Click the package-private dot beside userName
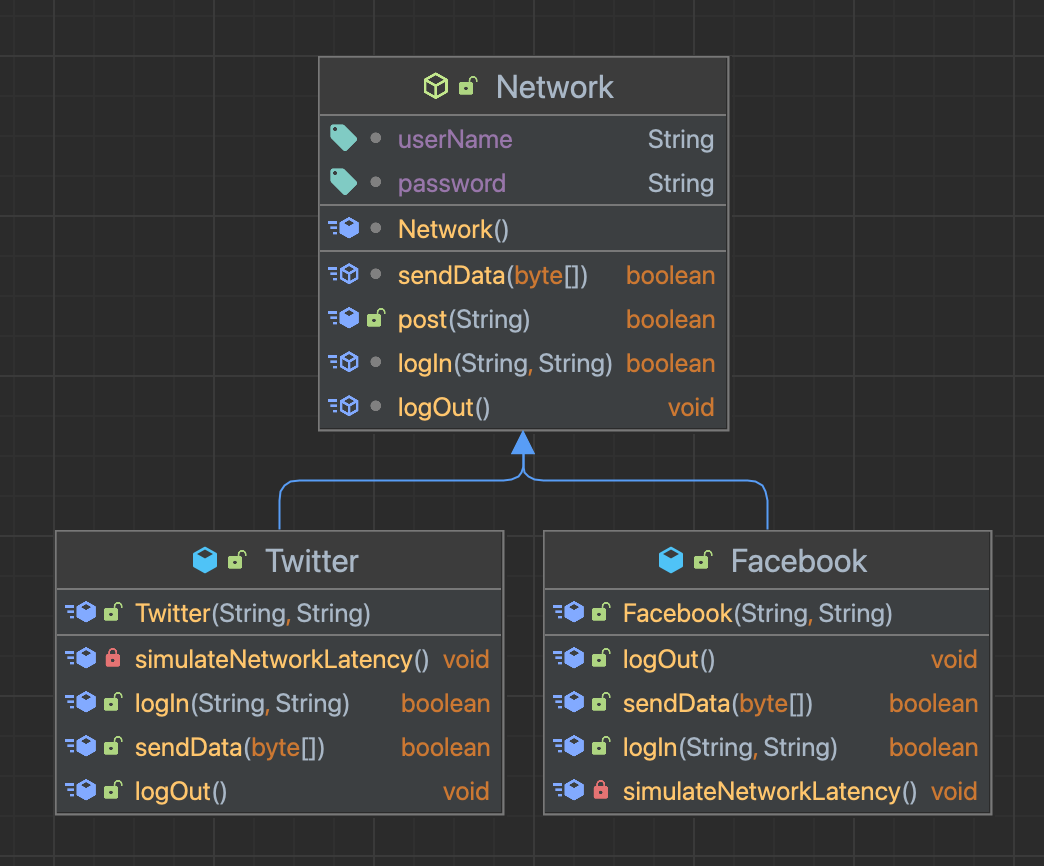Screen dimensions: 1044x866 376,138
